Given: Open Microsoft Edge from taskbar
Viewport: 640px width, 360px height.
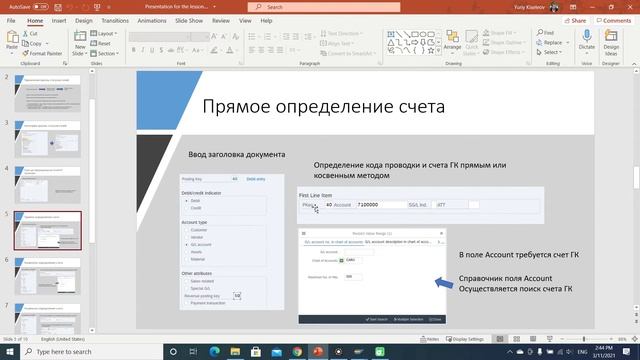Looking at the screenshot, I should 214,351.
